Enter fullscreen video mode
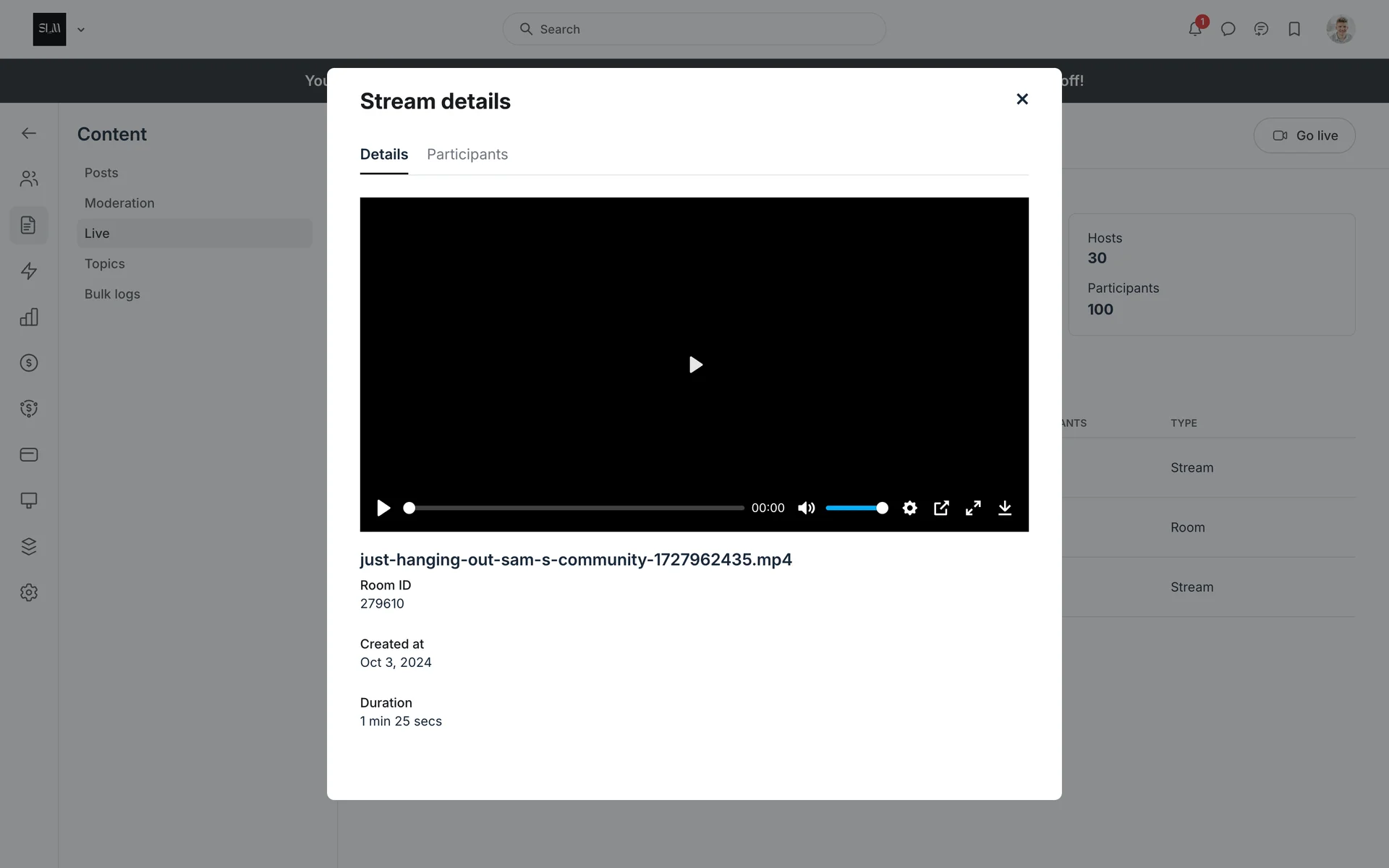 [x=973, y=508]
